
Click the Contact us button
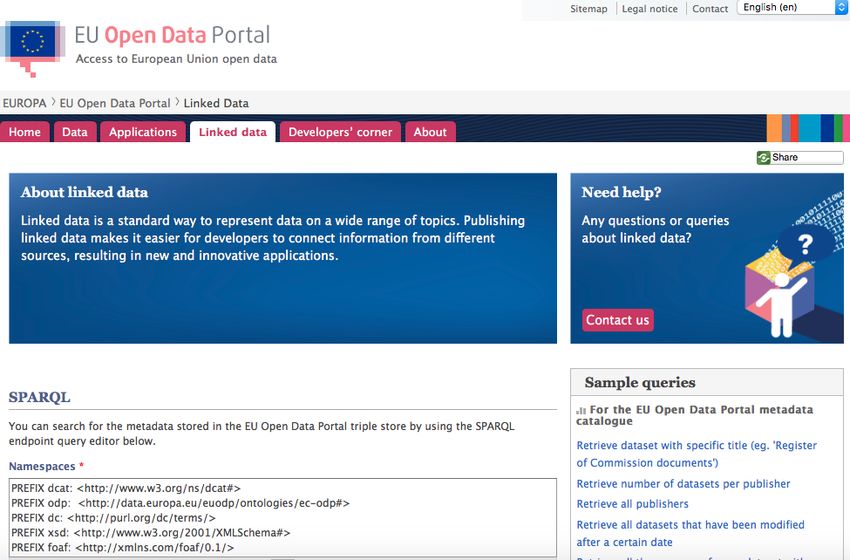(617, 320)
